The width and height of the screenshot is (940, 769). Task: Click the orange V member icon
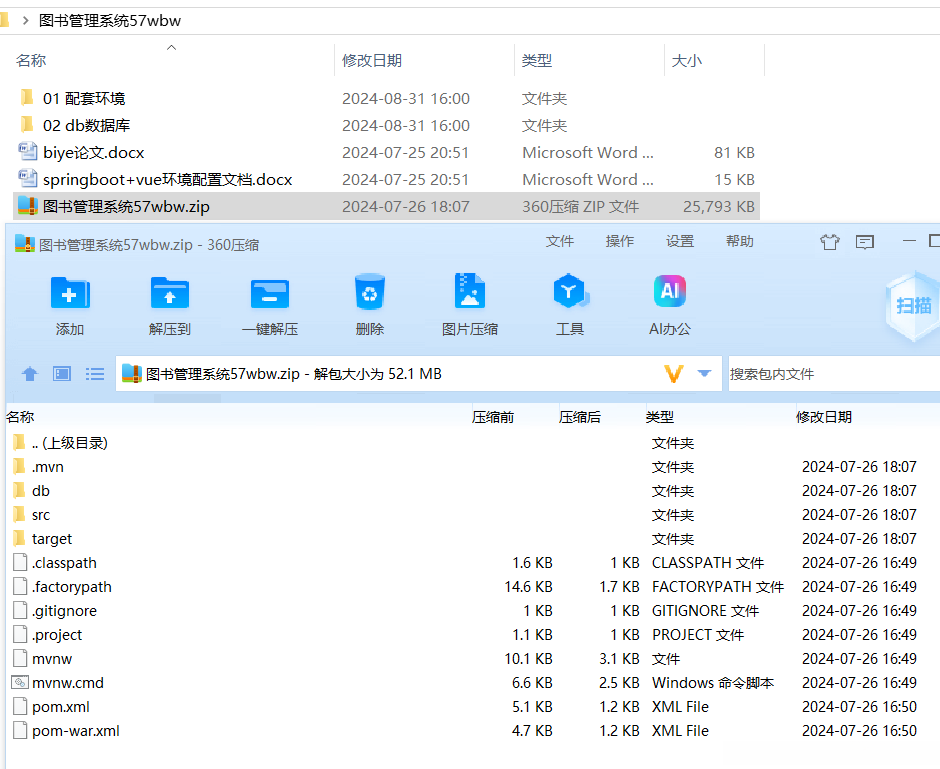[x=674, y=374]
